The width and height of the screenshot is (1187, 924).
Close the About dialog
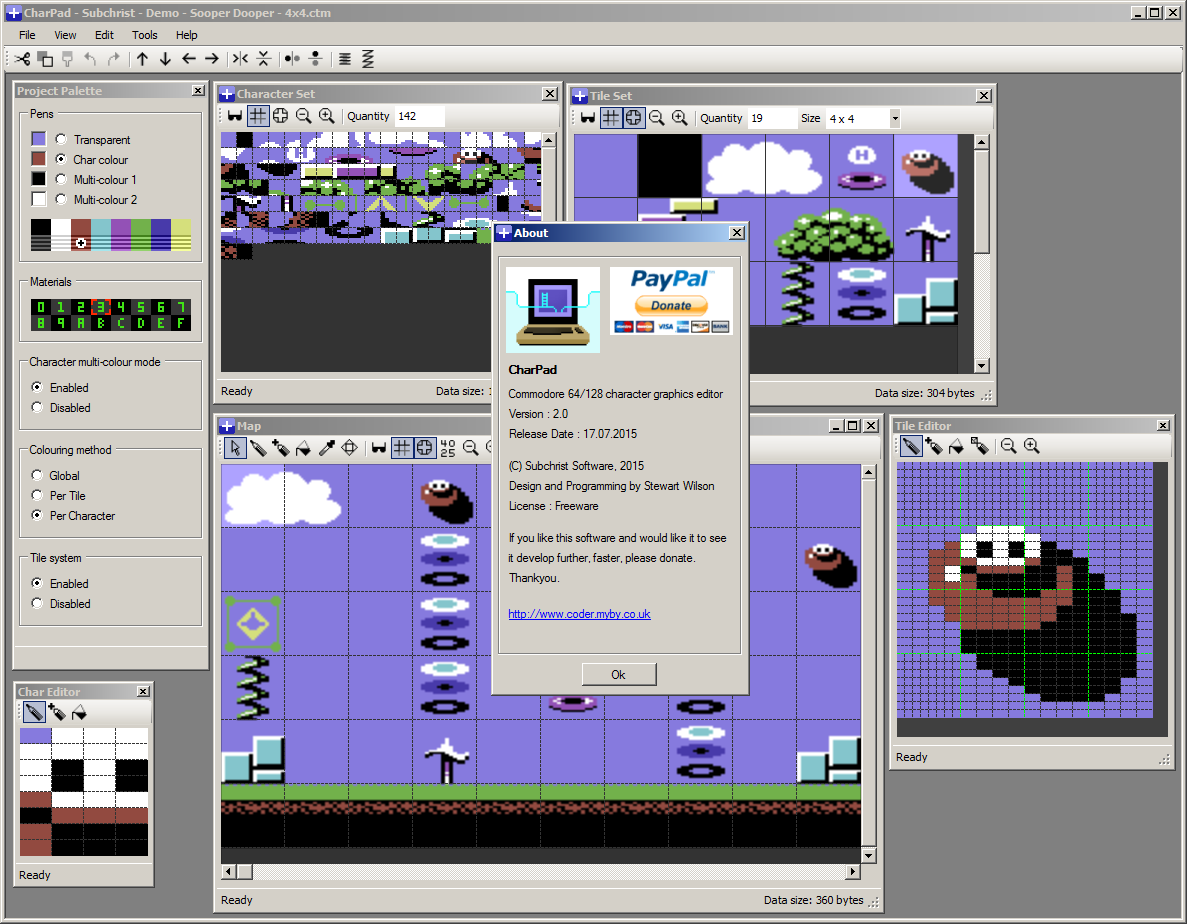(x=737, y=233)
